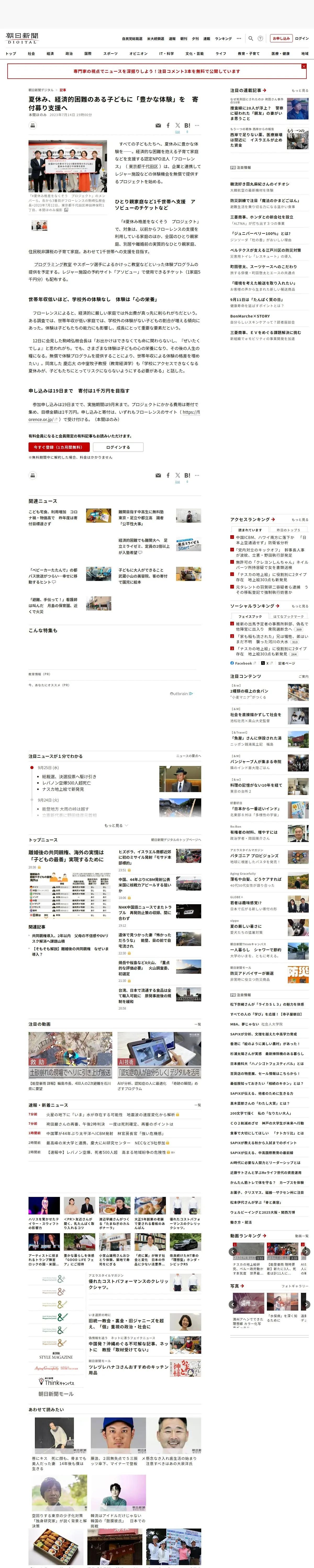The image size is (314, 1568).
Task: Share article on Facebook under headline
Action: [x=168, y=125]
